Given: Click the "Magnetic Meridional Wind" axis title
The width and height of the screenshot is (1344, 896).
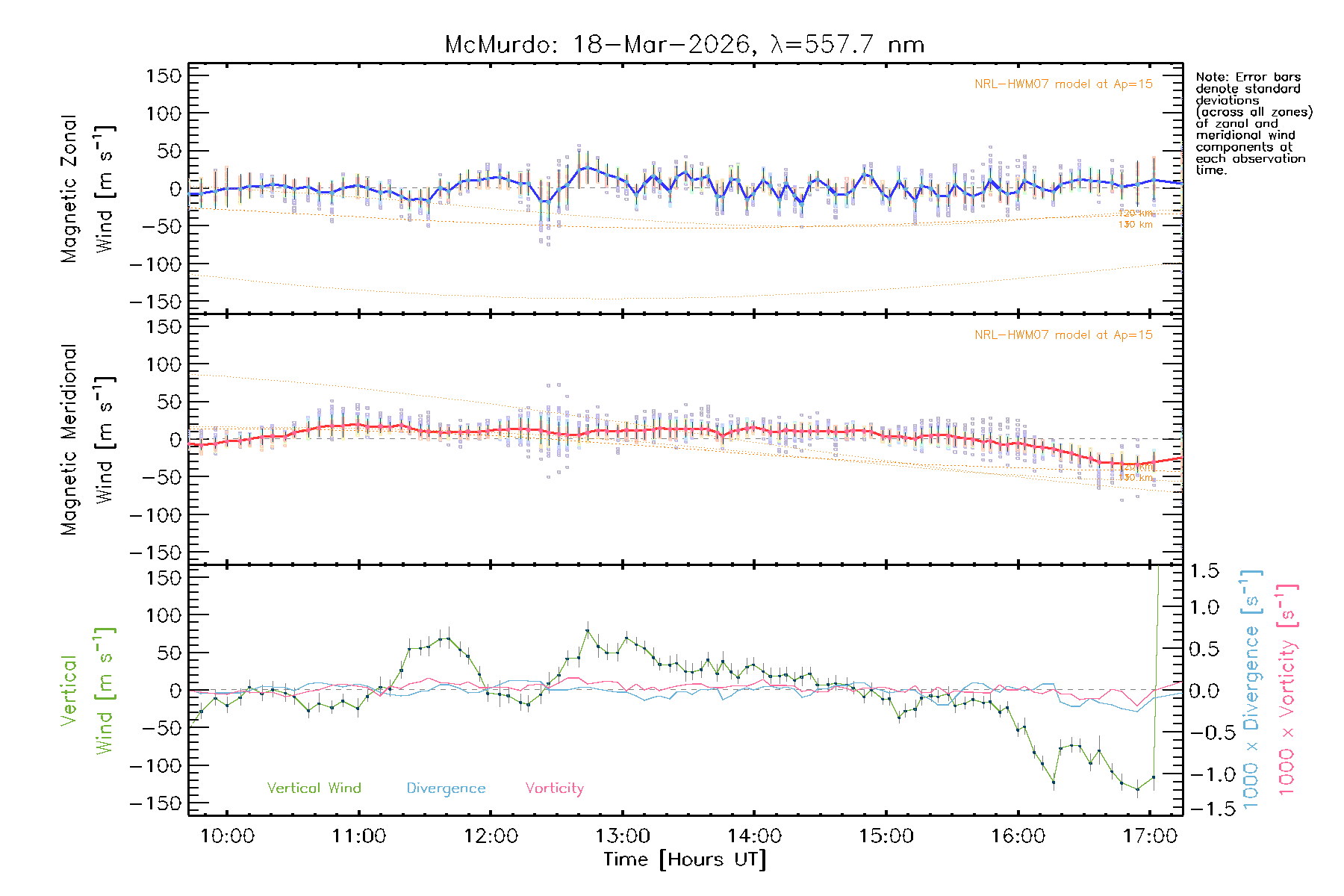Looking at the screenshot, I should [x=86, y=439].
